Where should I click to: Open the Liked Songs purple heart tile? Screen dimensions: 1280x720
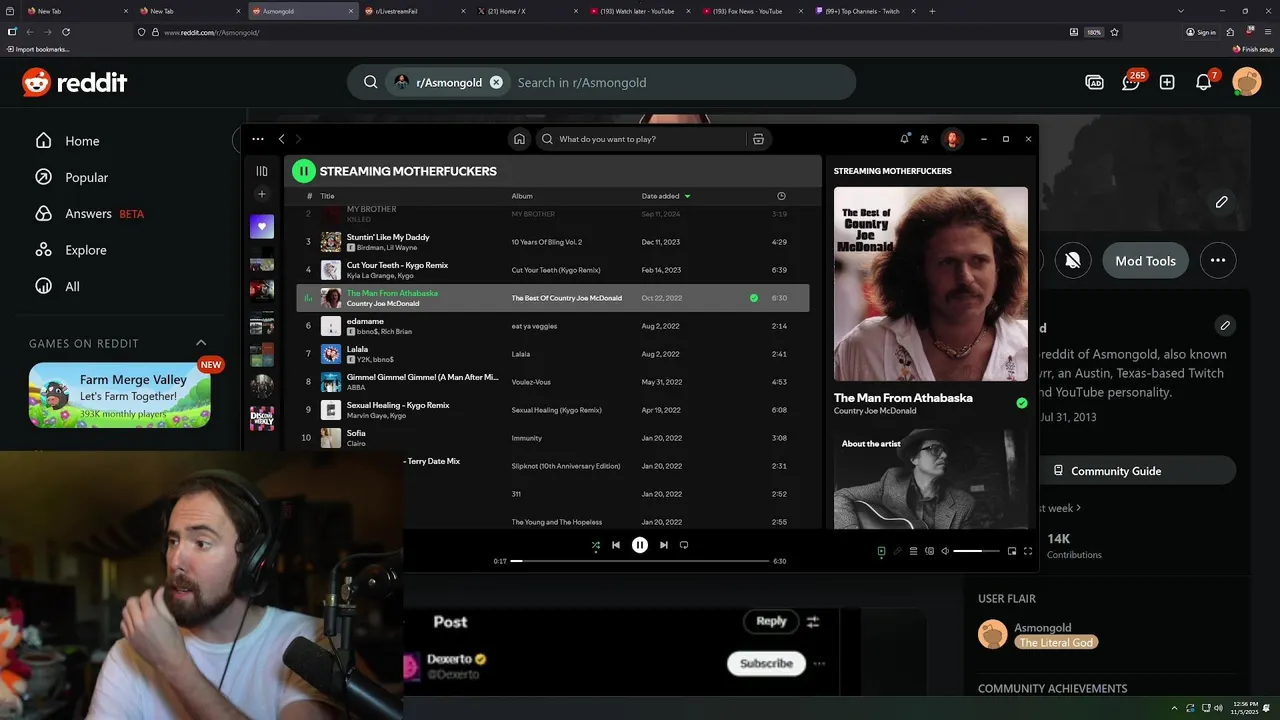[262, 226]
